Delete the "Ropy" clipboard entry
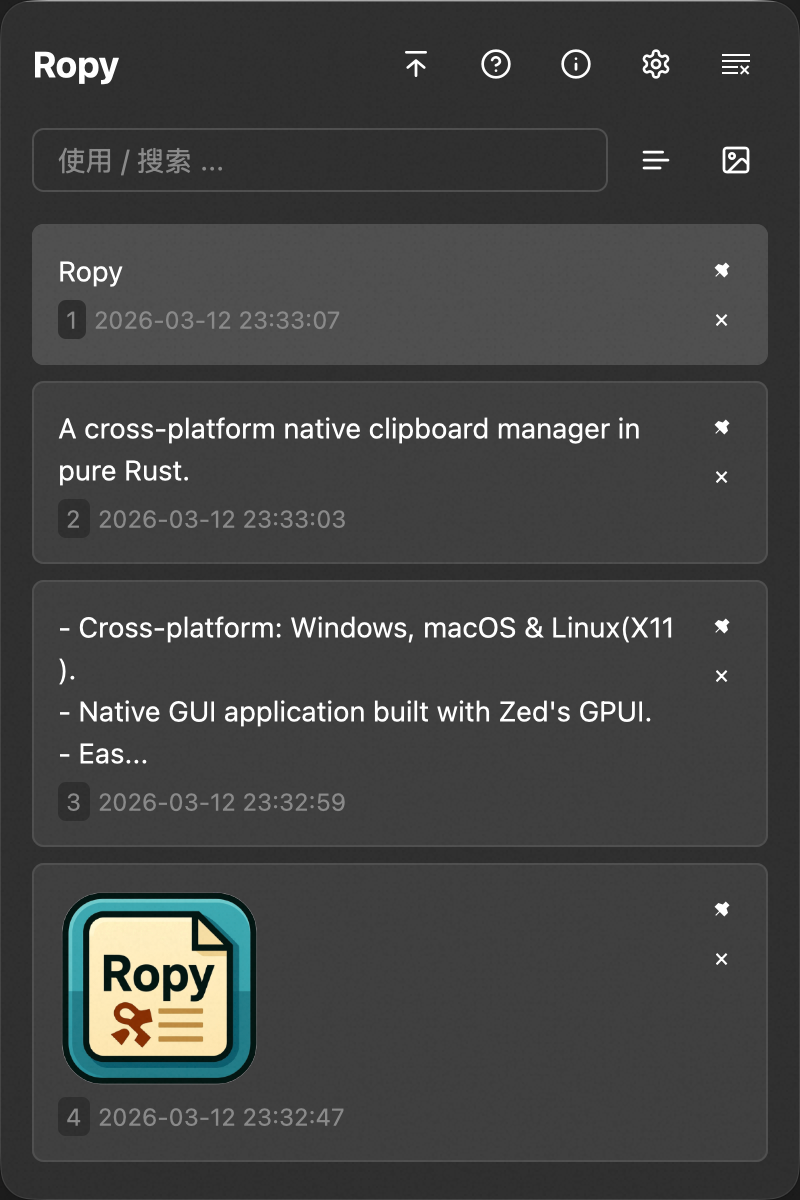 (x=722, y=320)
